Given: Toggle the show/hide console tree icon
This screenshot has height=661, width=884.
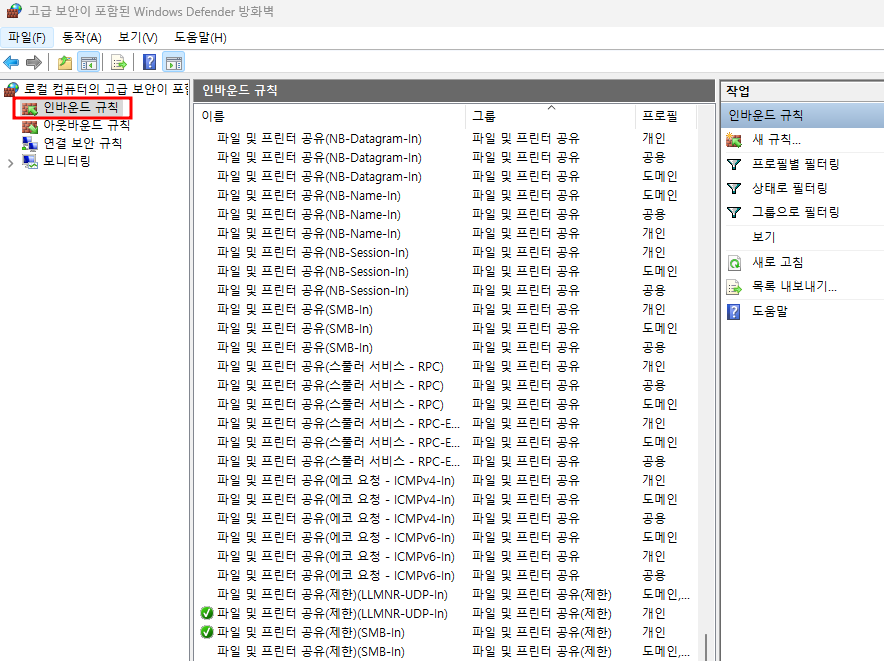Looking at the screenshot, I should (x=89, y=63).
